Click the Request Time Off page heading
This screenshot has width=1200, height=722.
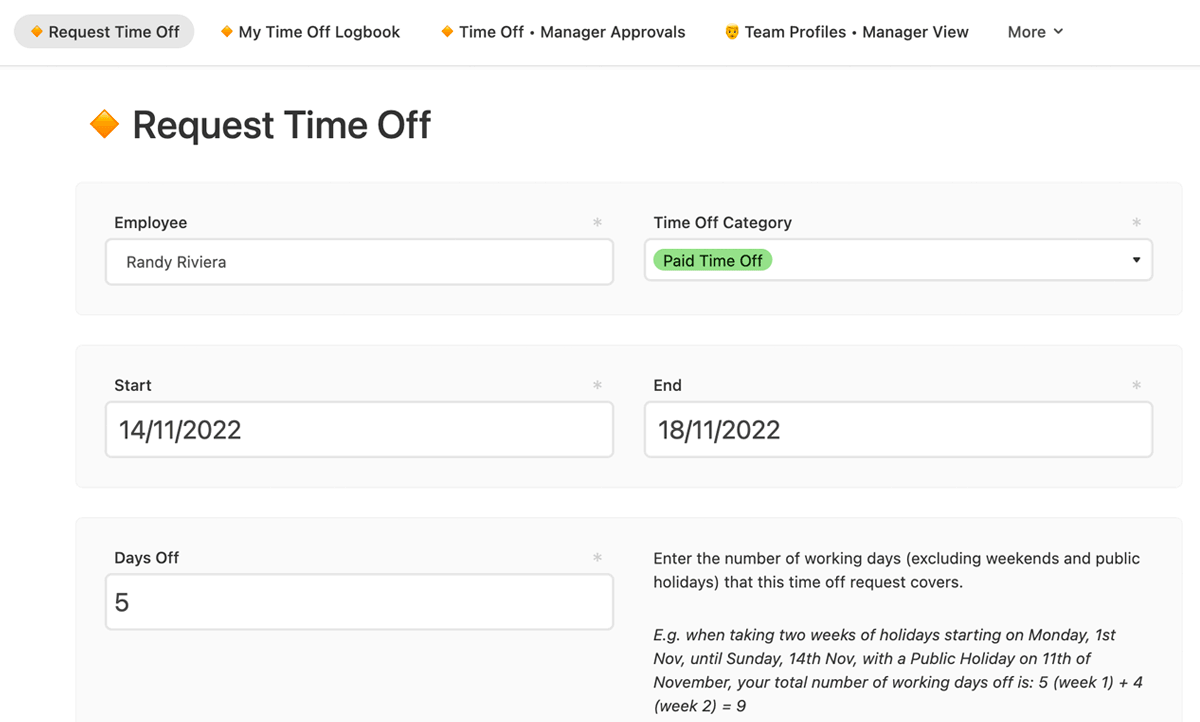coord(281,125)
